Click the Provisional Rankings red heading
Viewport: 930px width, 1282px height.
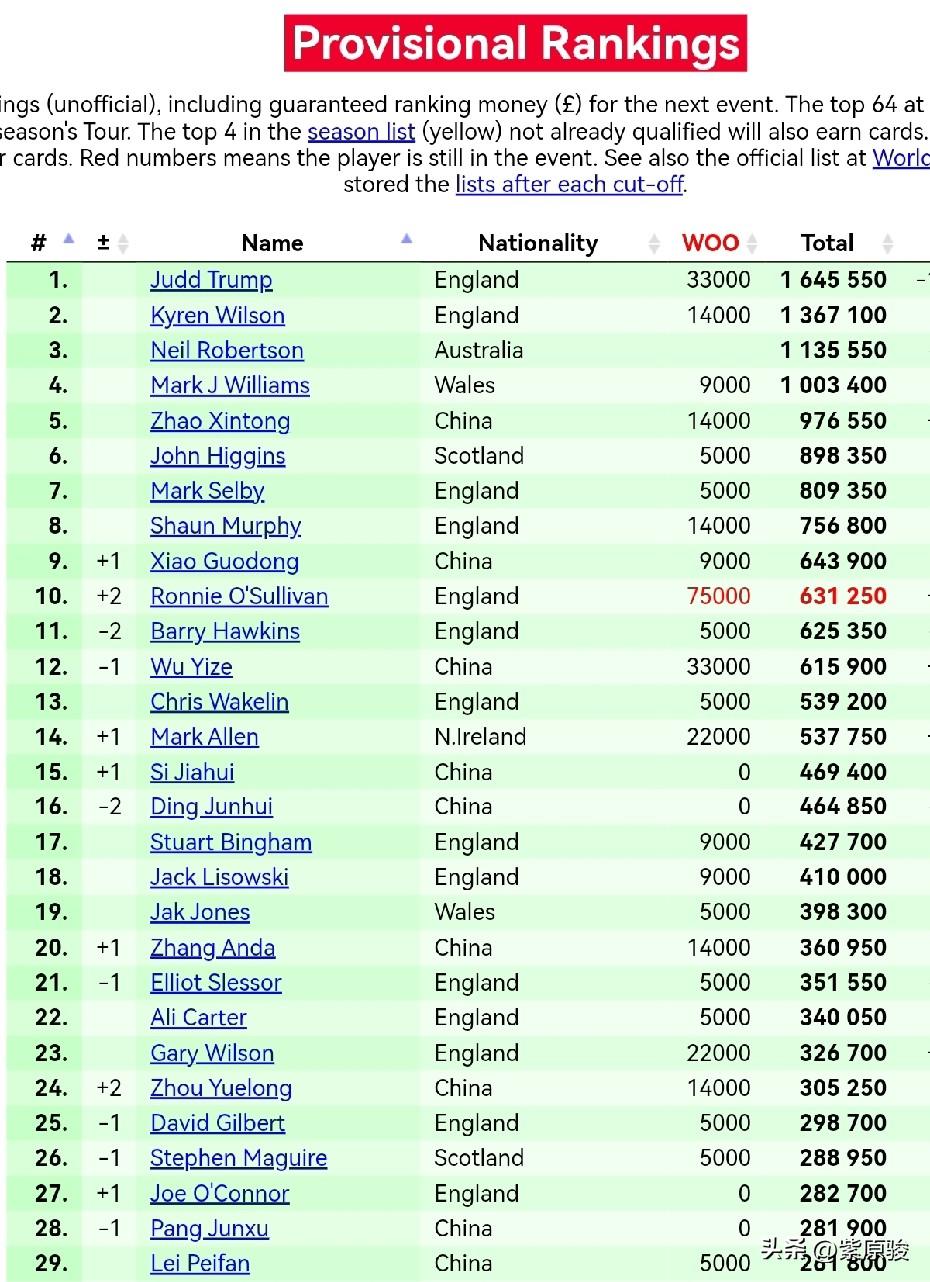pyautogui.click(x=516, y=44)
